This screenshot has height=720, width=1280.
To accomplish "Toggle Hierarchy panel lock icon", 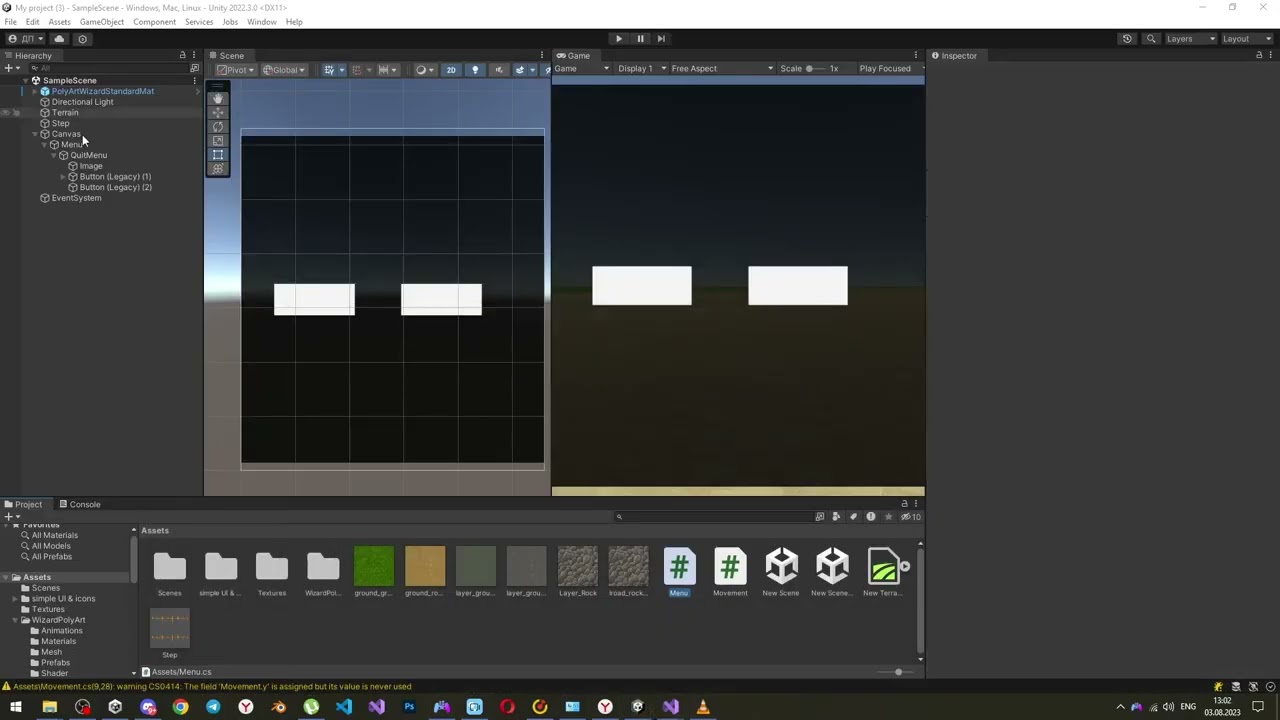I will point(183,56).
